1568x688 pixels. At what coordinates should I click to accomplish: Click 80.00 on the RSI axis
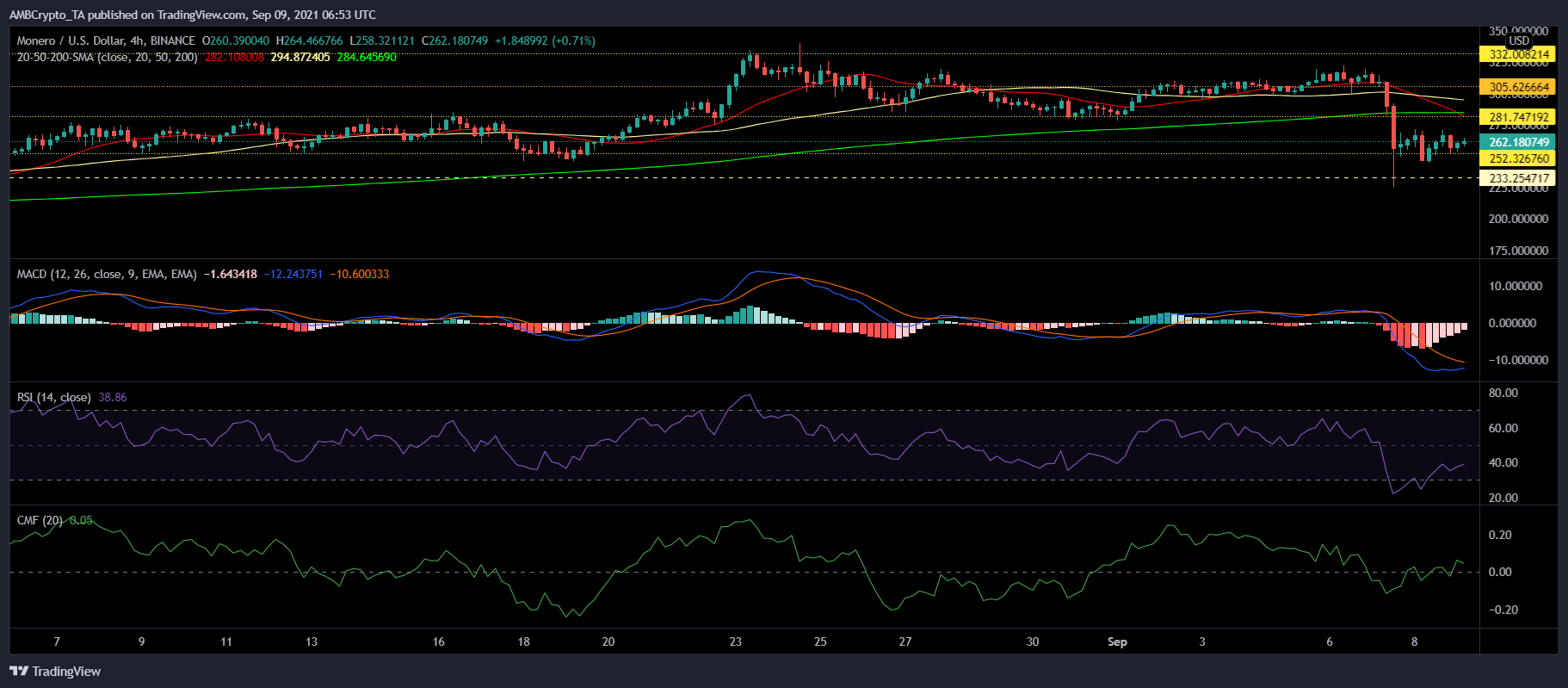[x=1503, y=393]
